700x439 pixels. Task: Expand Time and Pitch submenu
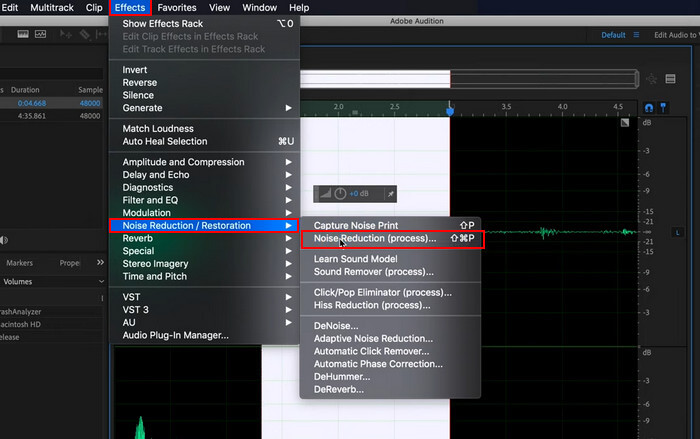tap(204, 276)
